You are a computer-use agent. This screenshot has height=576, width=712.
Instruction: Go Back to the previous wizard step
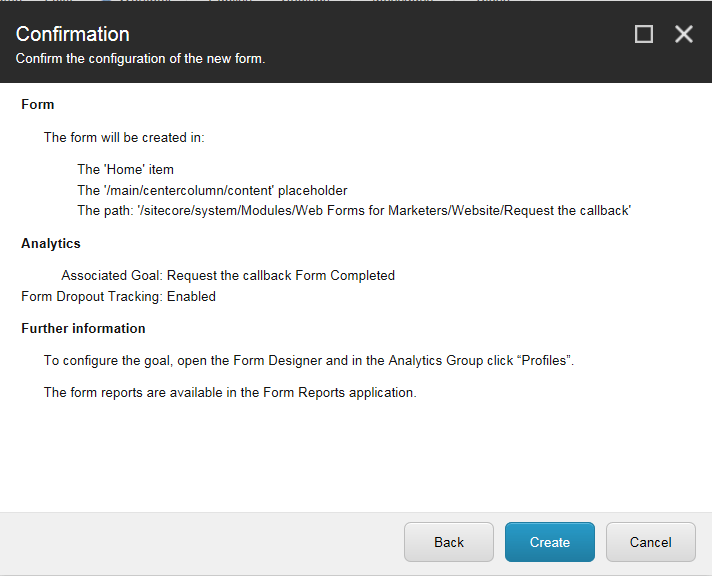click(x=449, y=542)
